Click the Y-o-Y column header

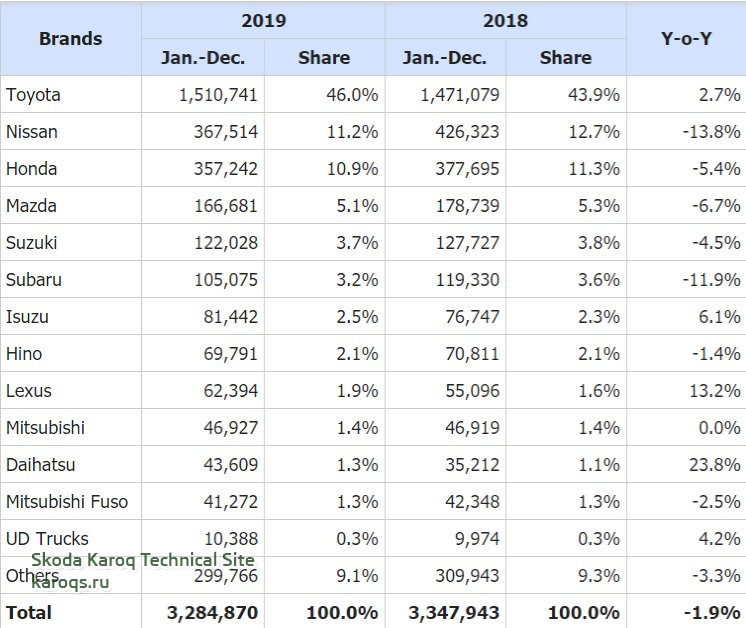[686, 39]
